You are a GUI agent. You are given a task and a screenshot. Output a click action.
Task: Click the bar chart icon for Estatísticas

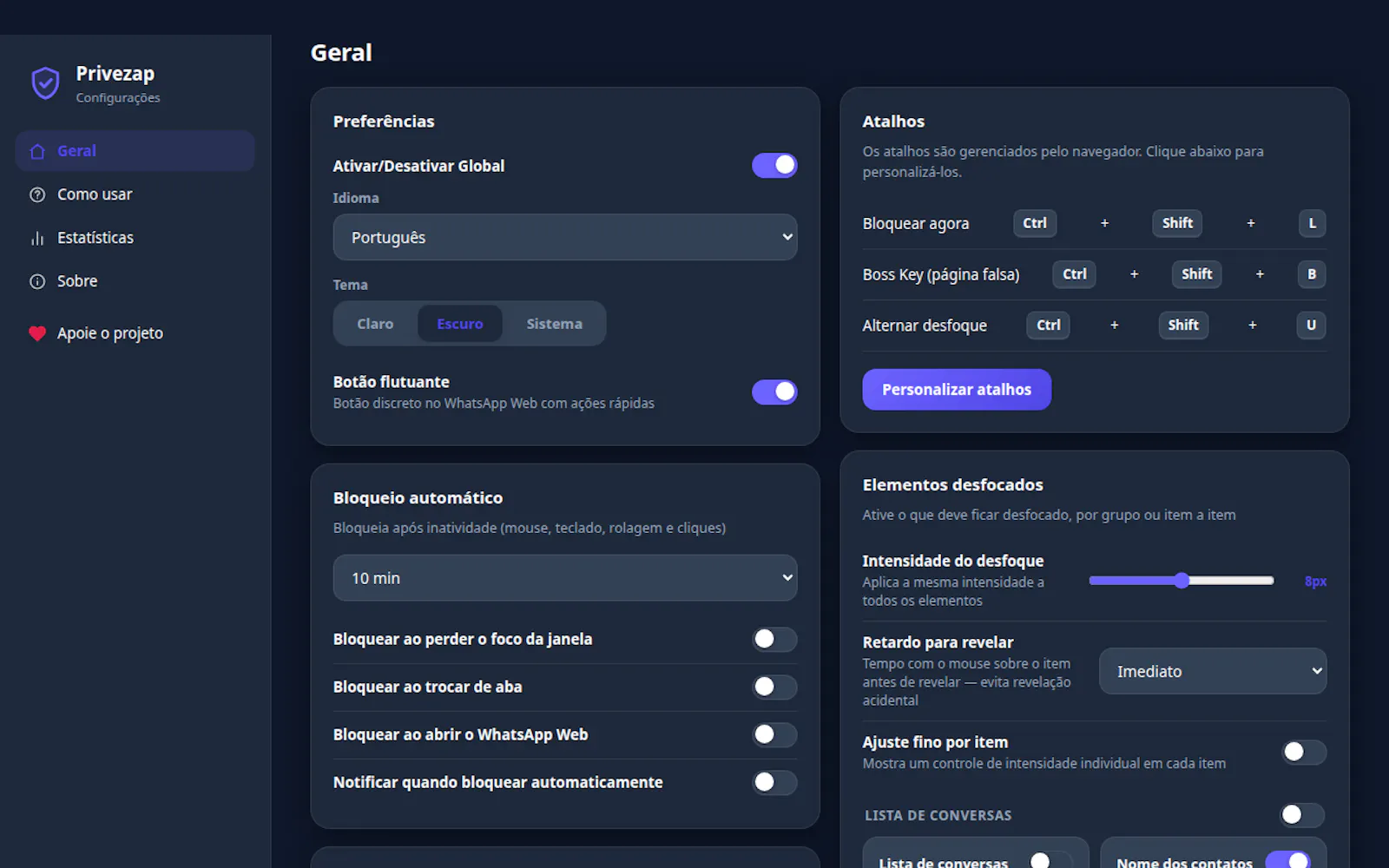coord(37,238)
